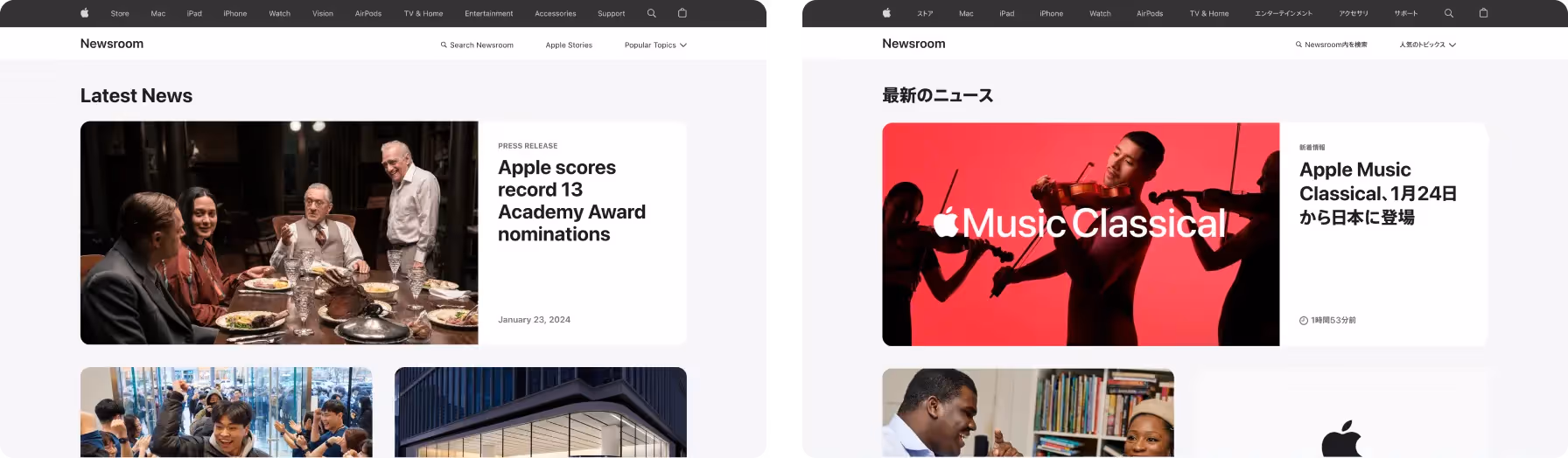1568x458 pixels.
Task: Open the Support menu item
Action: (612, 14)
